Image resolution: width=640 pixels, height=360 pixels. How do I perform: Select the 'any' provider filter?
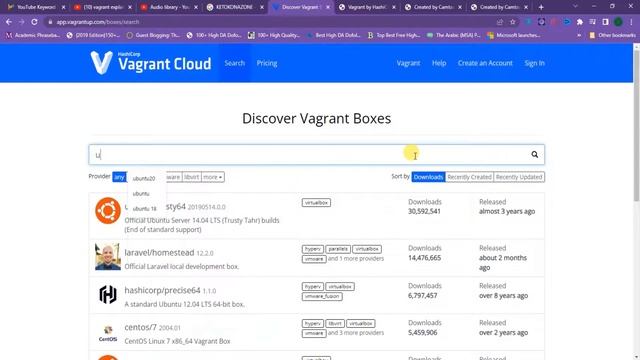coord(119,177)
